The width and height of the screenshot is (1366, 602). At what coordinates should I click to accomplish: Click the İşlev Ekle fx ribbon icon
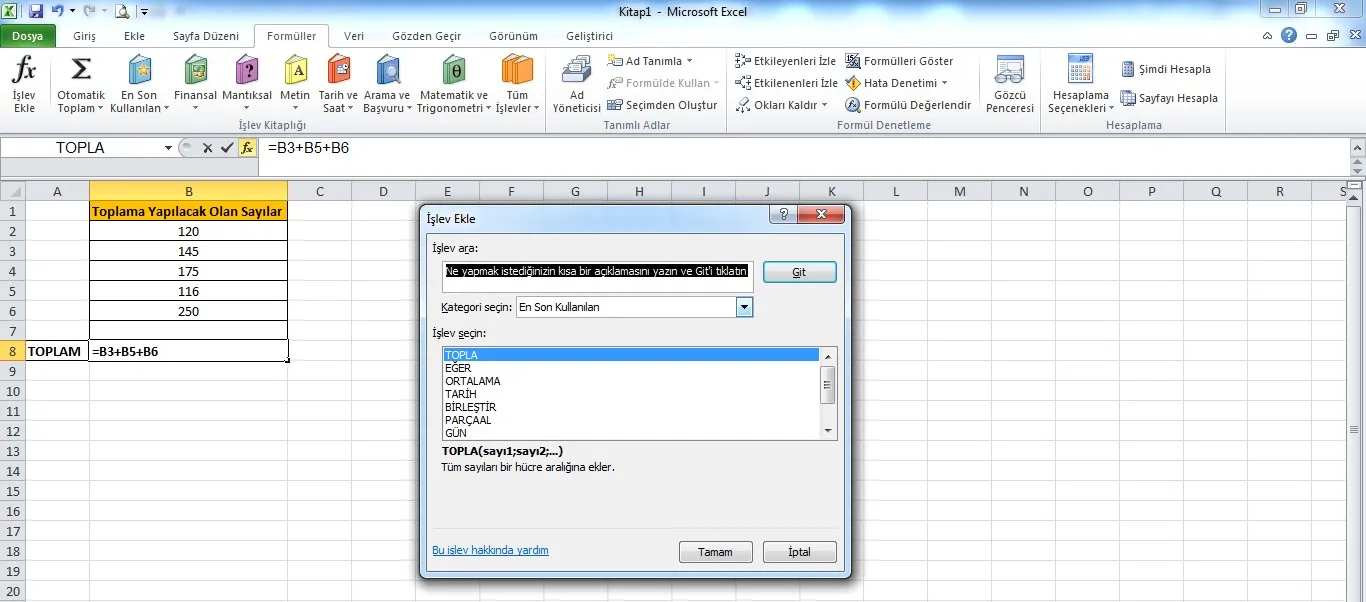point(24,75)
